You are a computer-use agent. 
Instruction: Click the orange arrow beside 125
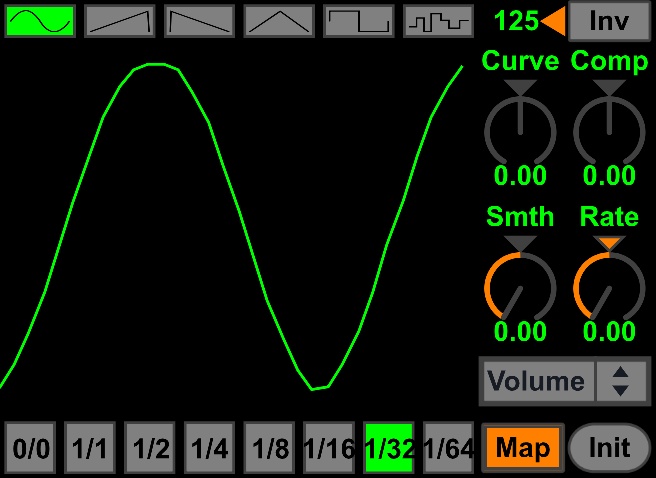pyautogui.click(x=553, y=21)
